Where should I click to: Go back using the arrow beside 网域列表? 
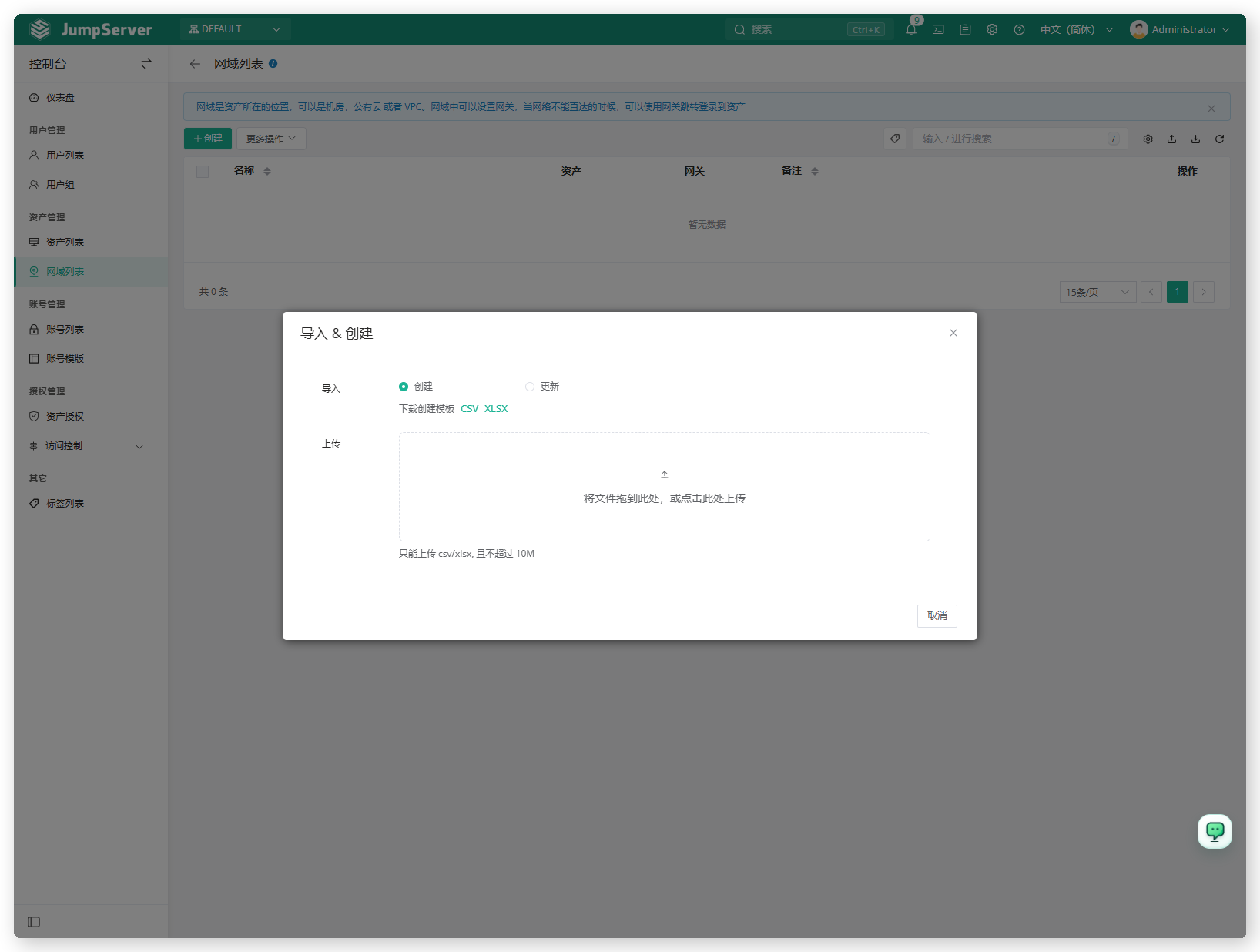[x=195, y=64]
